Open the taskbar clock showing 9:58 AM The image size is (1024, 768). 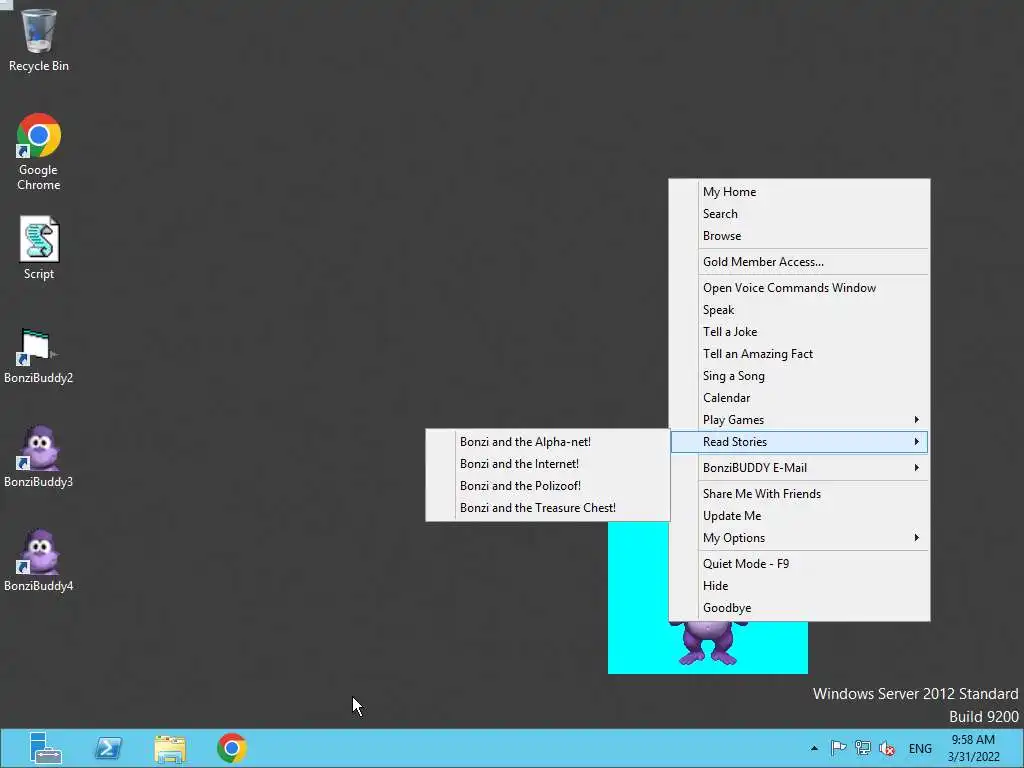tap(973, 748)
